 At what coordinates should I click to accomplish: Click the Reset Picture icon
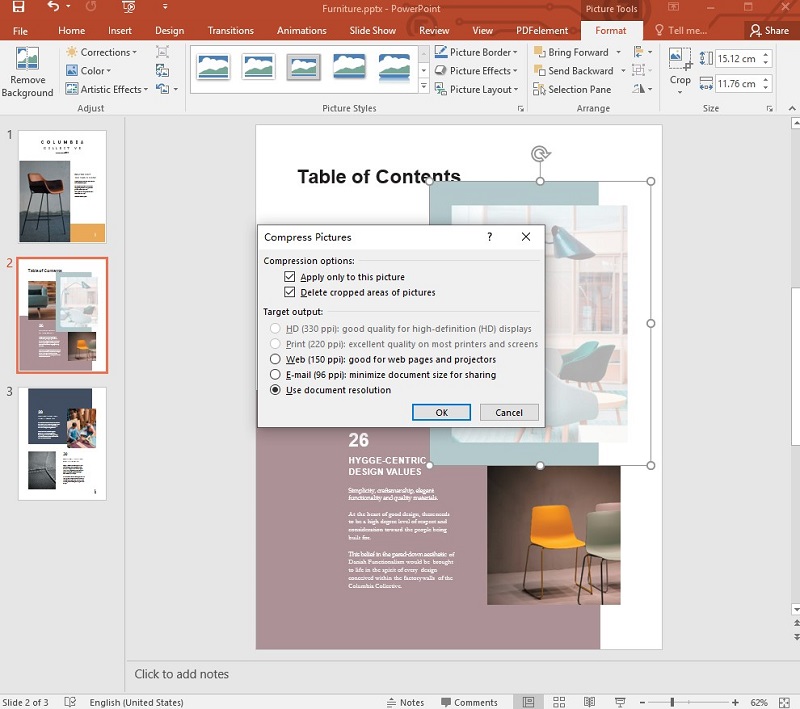pos(162,88)
